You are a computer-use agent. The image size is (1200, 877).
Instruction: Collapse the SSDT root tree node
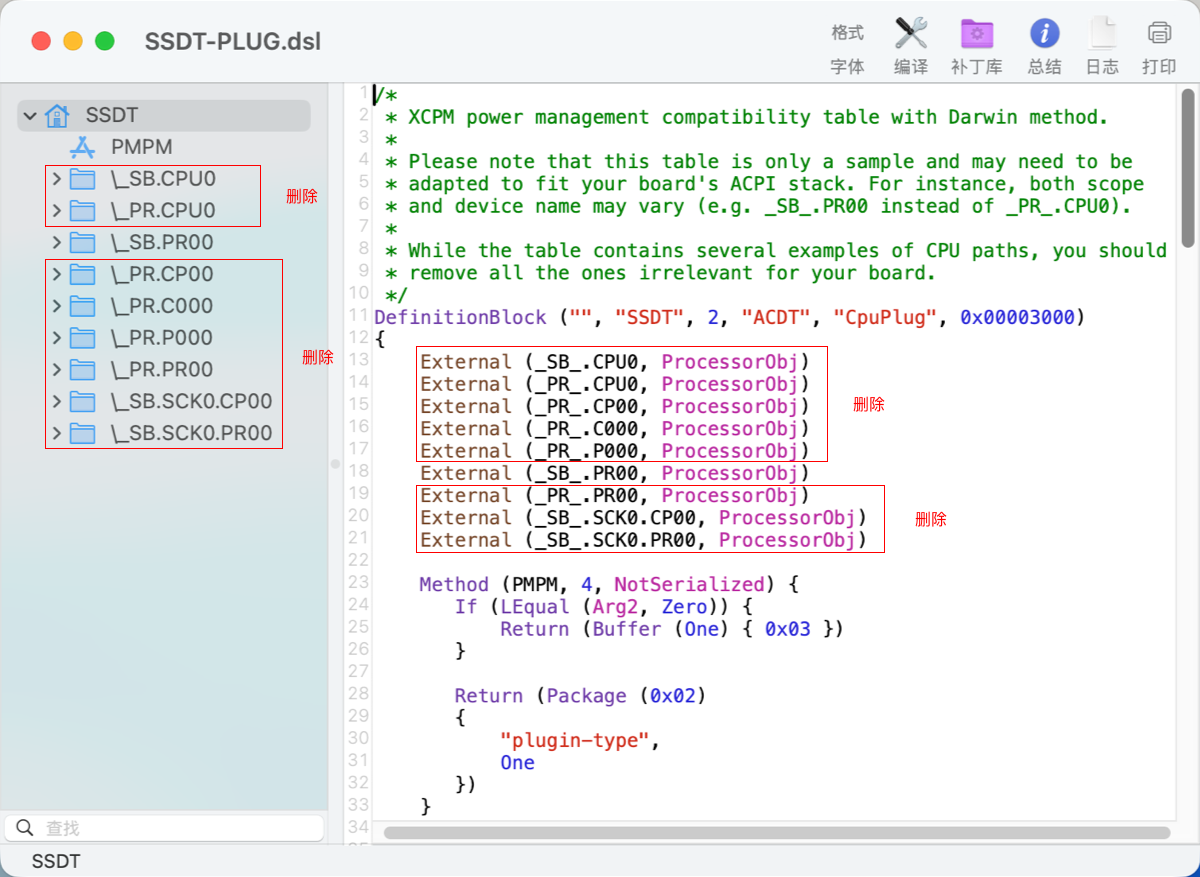[30, 116]
